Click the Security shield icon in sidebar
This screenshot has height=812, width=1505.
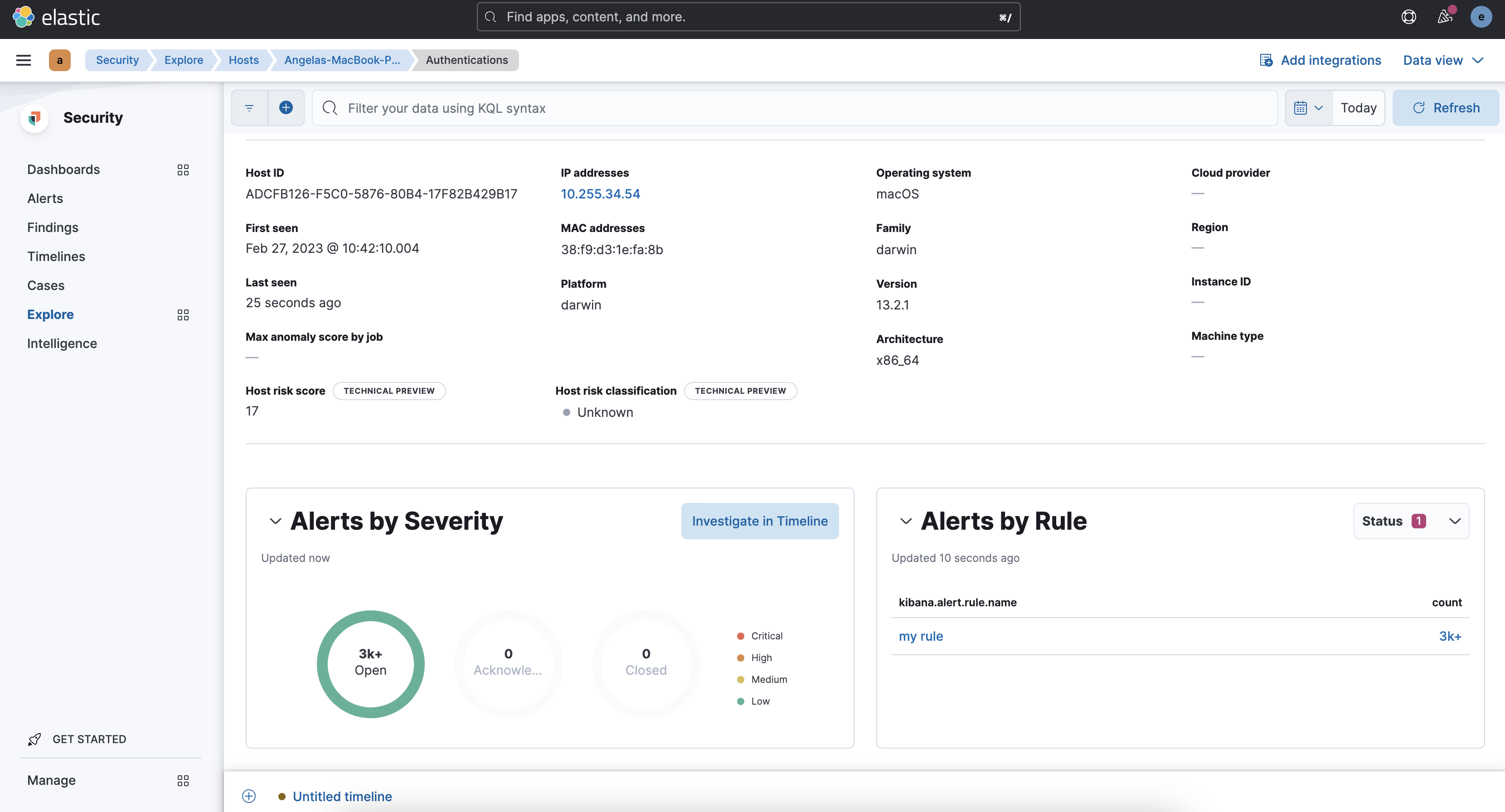pos(34,117)
